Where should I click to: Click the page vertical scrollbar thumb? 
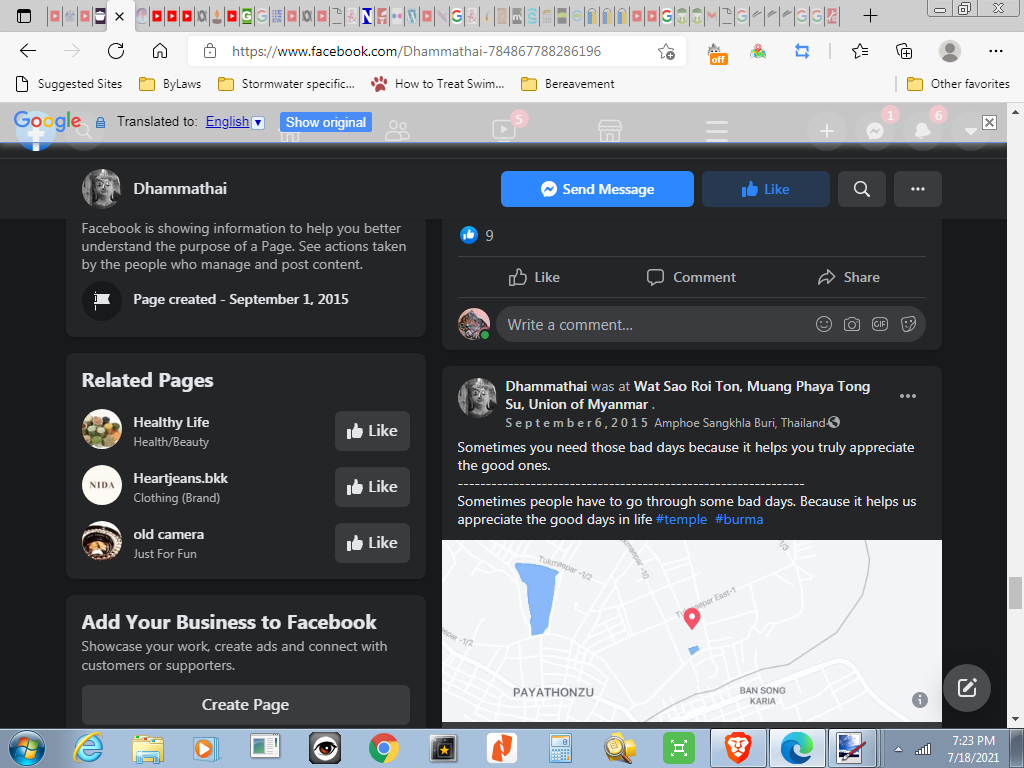click(1015, 593)
